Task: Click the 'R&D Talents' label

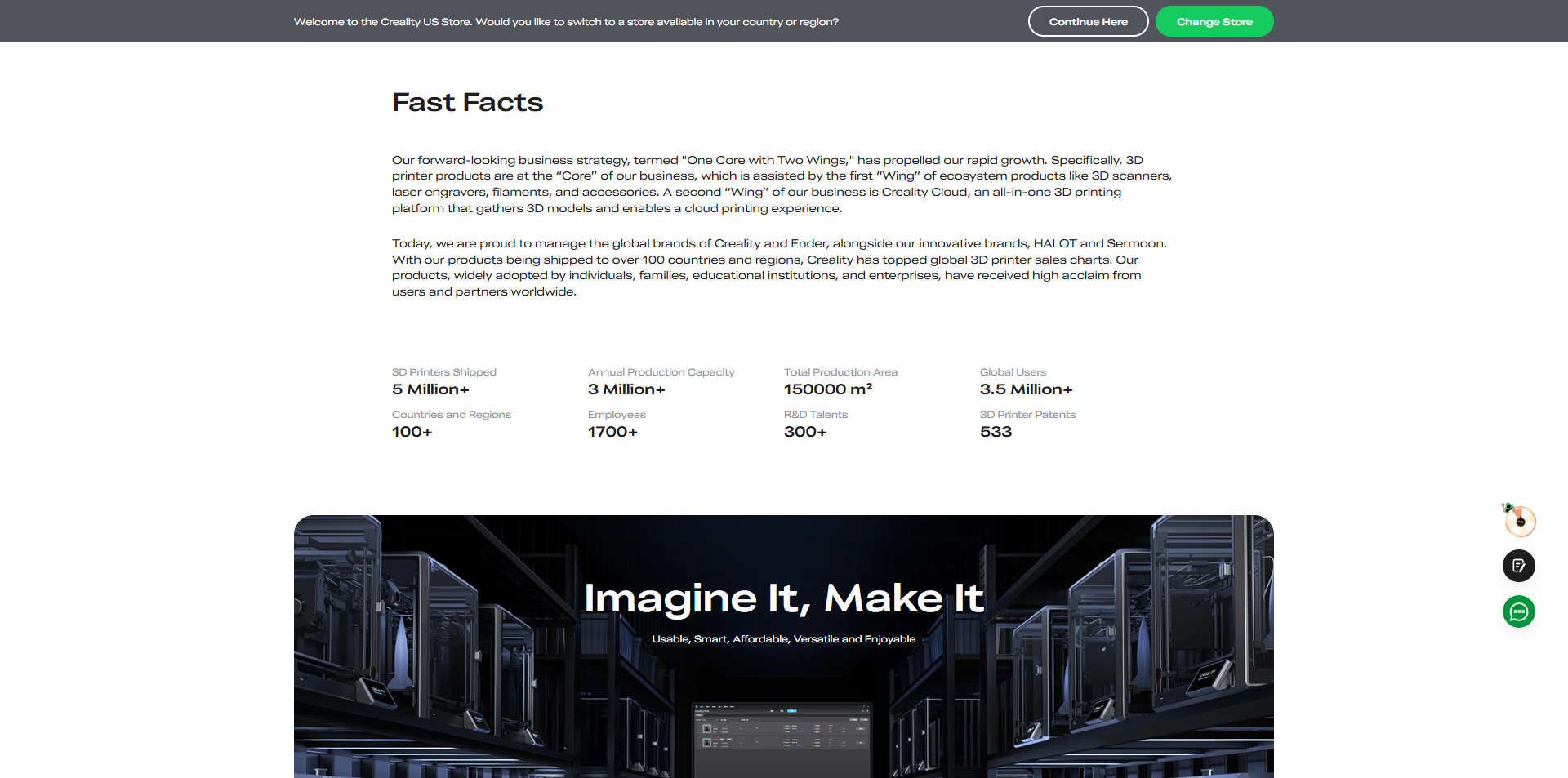Action: [x=816, y=415]
